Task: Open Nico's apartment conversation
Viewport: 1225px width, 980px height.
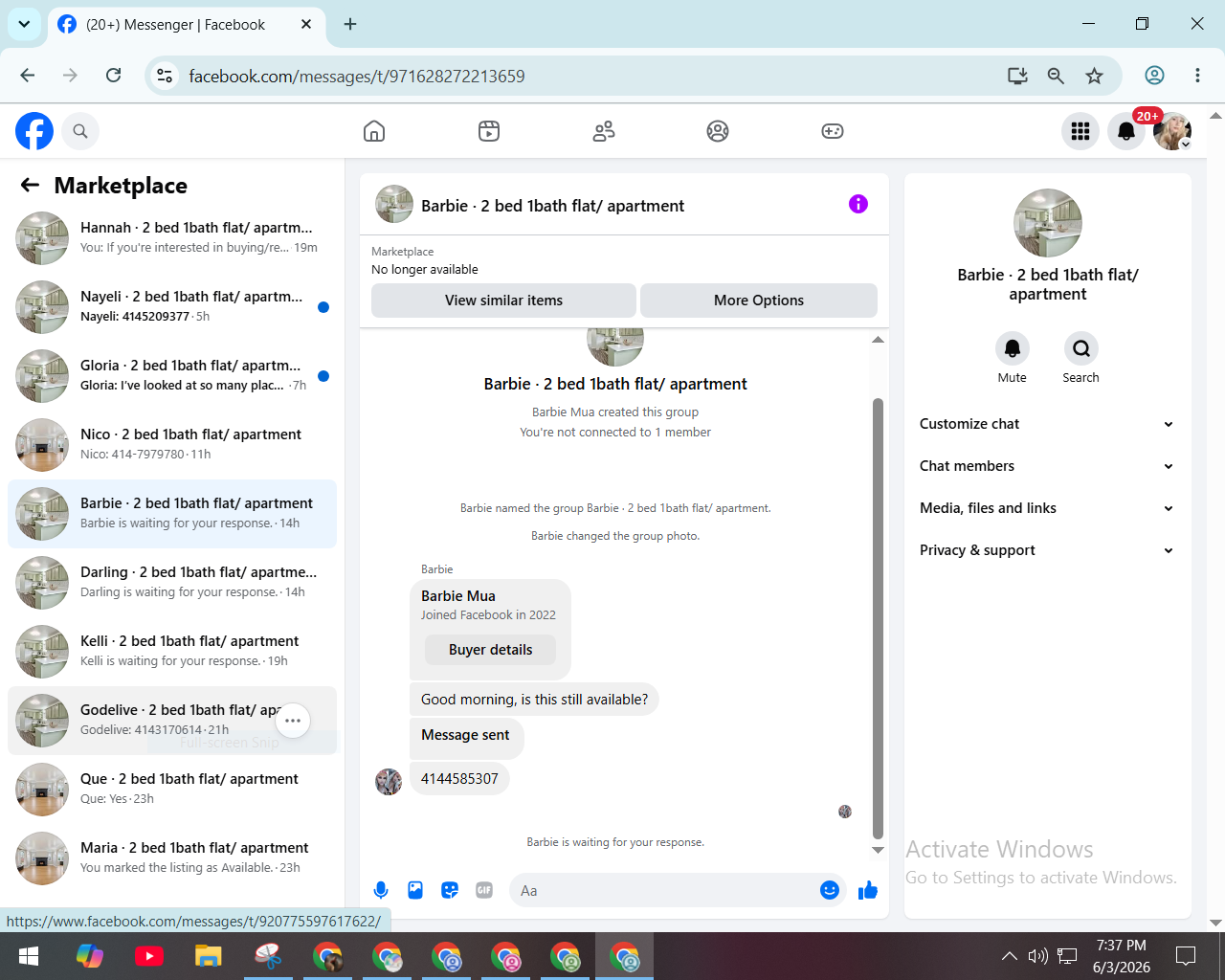Action: pos(172,445)
